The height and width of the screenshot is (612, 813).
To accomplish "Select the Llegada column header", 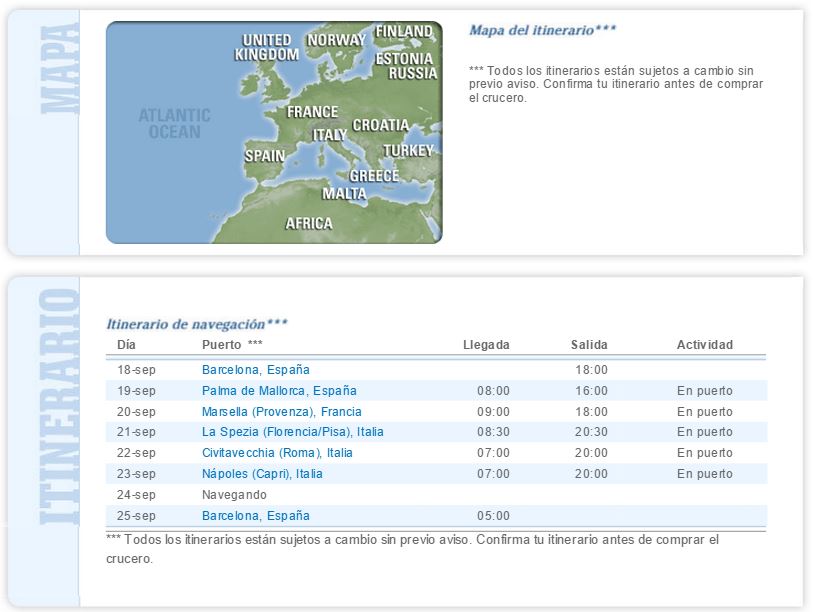I will click(x=486, y=345).
